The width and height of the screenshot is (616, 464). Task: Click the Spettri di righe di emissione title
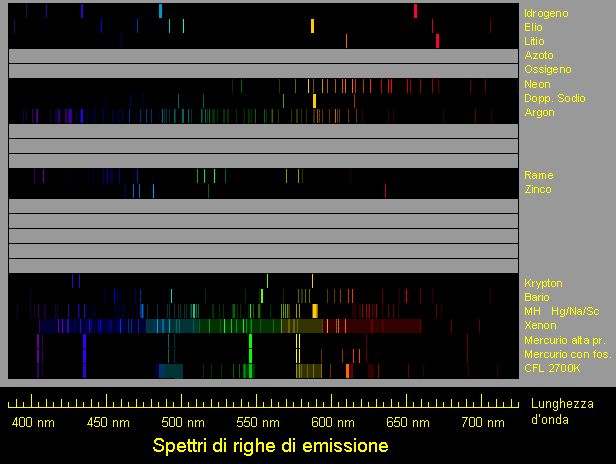click(270, 446)
